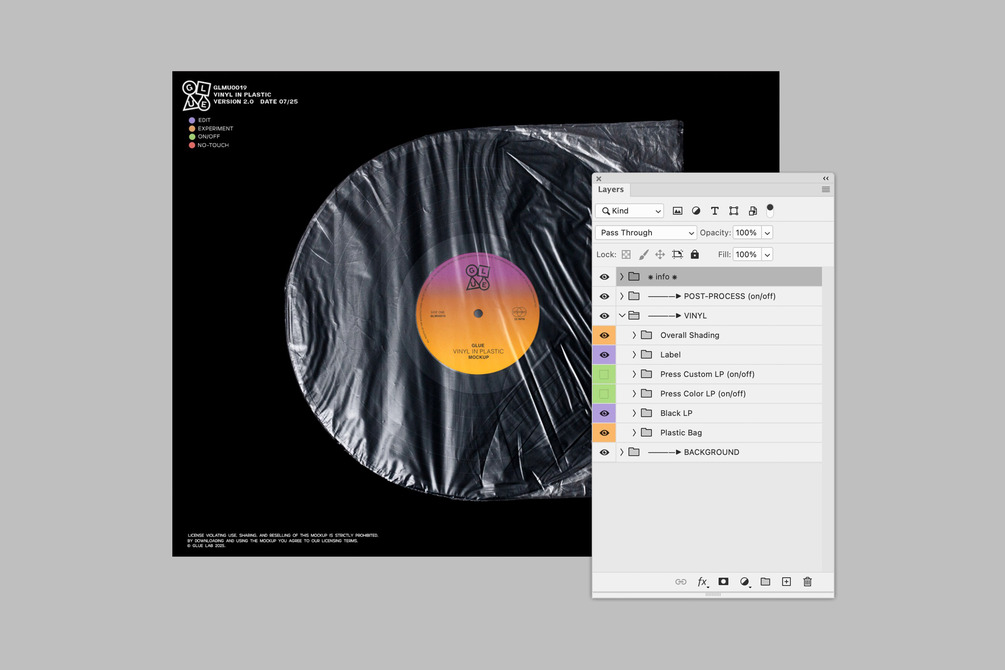Hide the POST-PROCESS group
This screenshot has height=670, width=1005.
click(604, 296)
